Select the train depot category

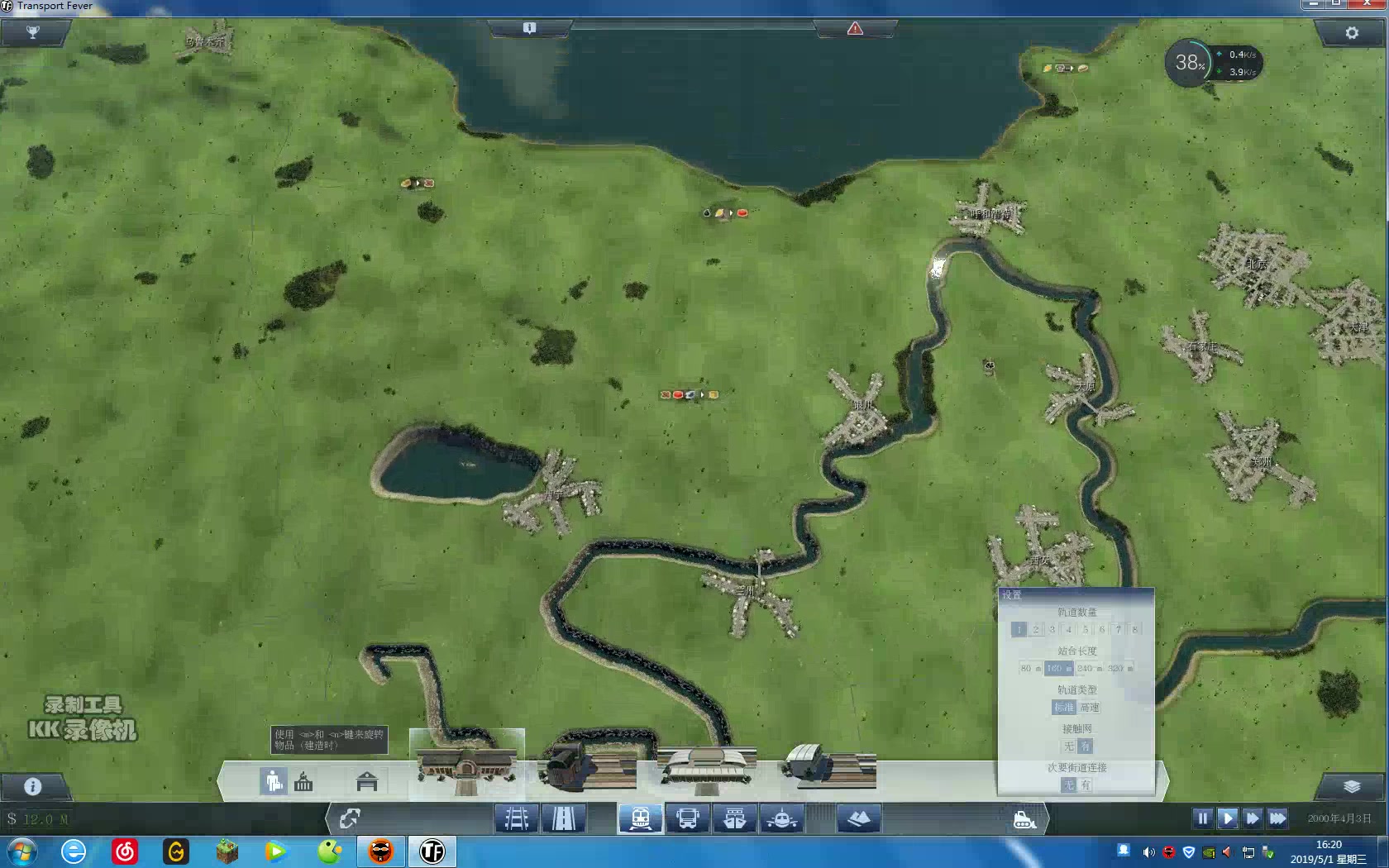[367, 780]
